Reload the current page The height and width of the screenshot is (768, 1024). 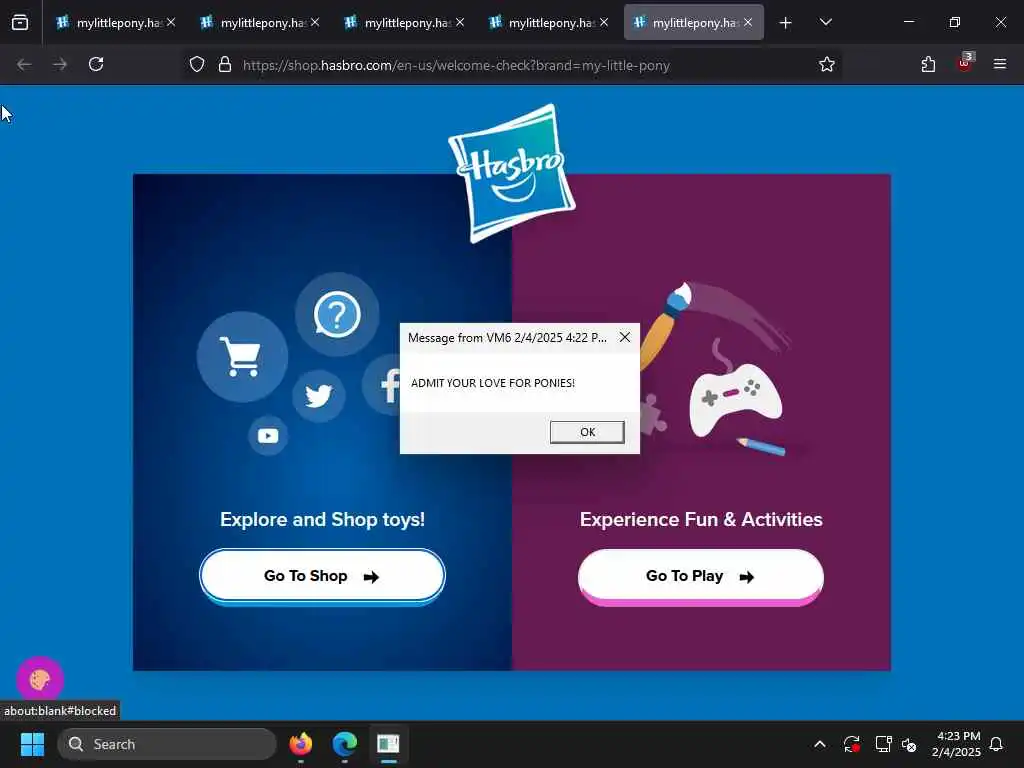coord(96,64)
